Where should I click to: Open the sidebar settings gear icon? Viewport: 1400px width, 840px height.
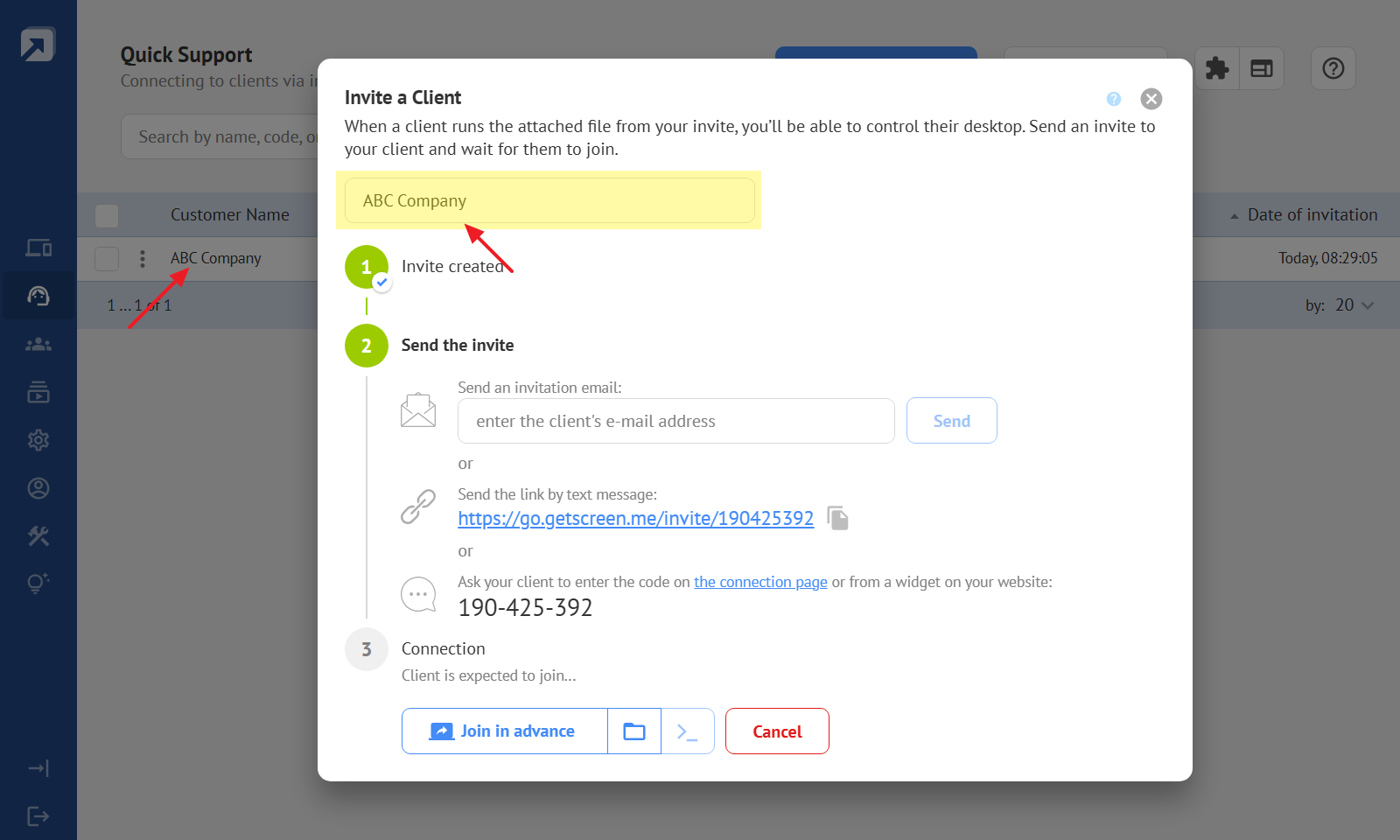(x=38, y=440)
